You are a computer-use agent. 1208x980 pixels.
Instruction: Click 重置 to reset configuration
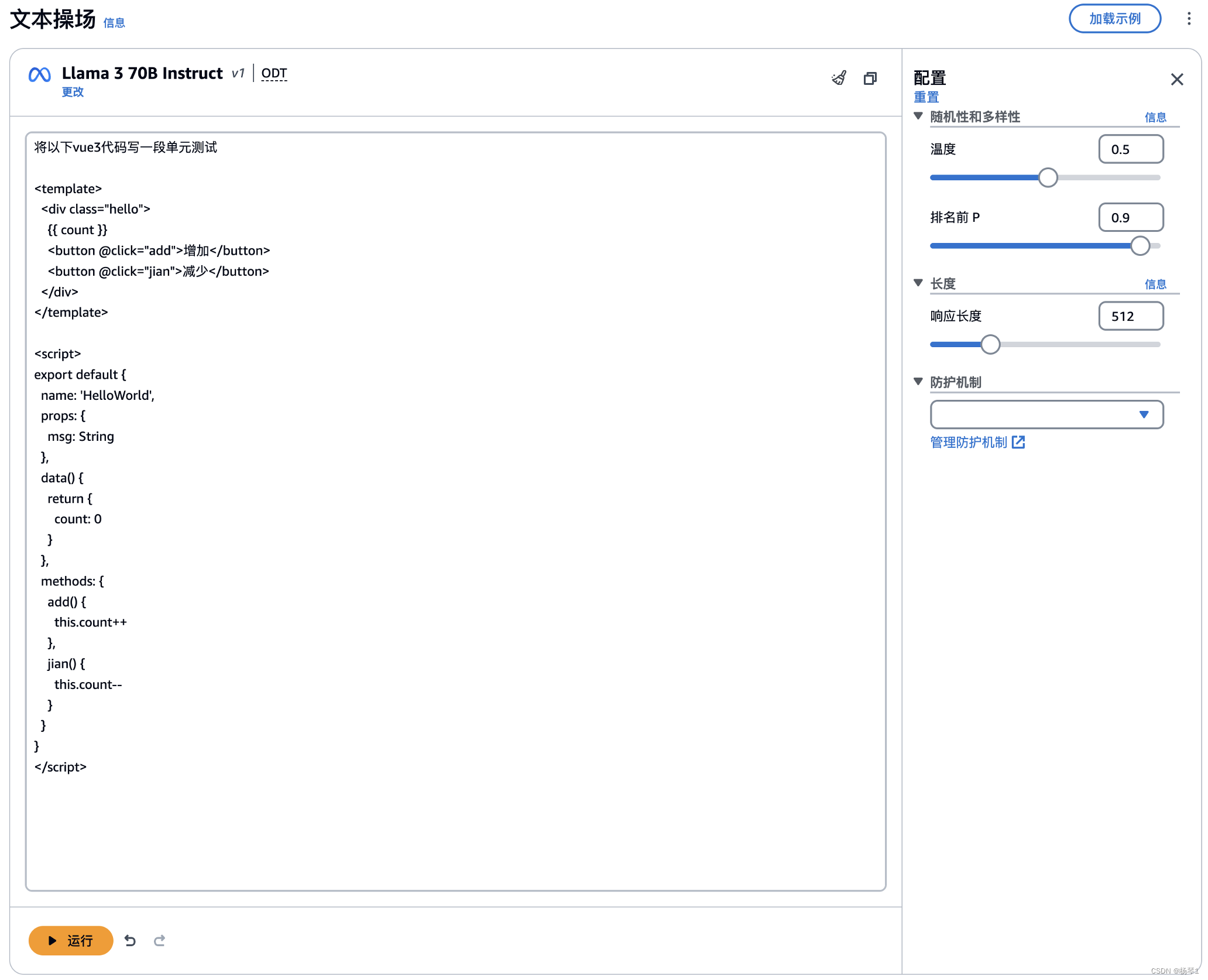[926, 97]
